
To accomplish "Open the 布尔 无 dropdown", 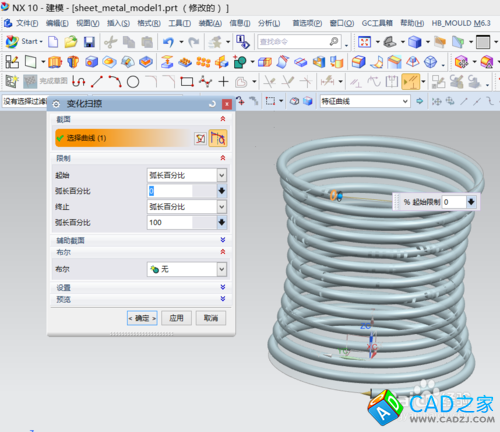I will tap(222, 269).
